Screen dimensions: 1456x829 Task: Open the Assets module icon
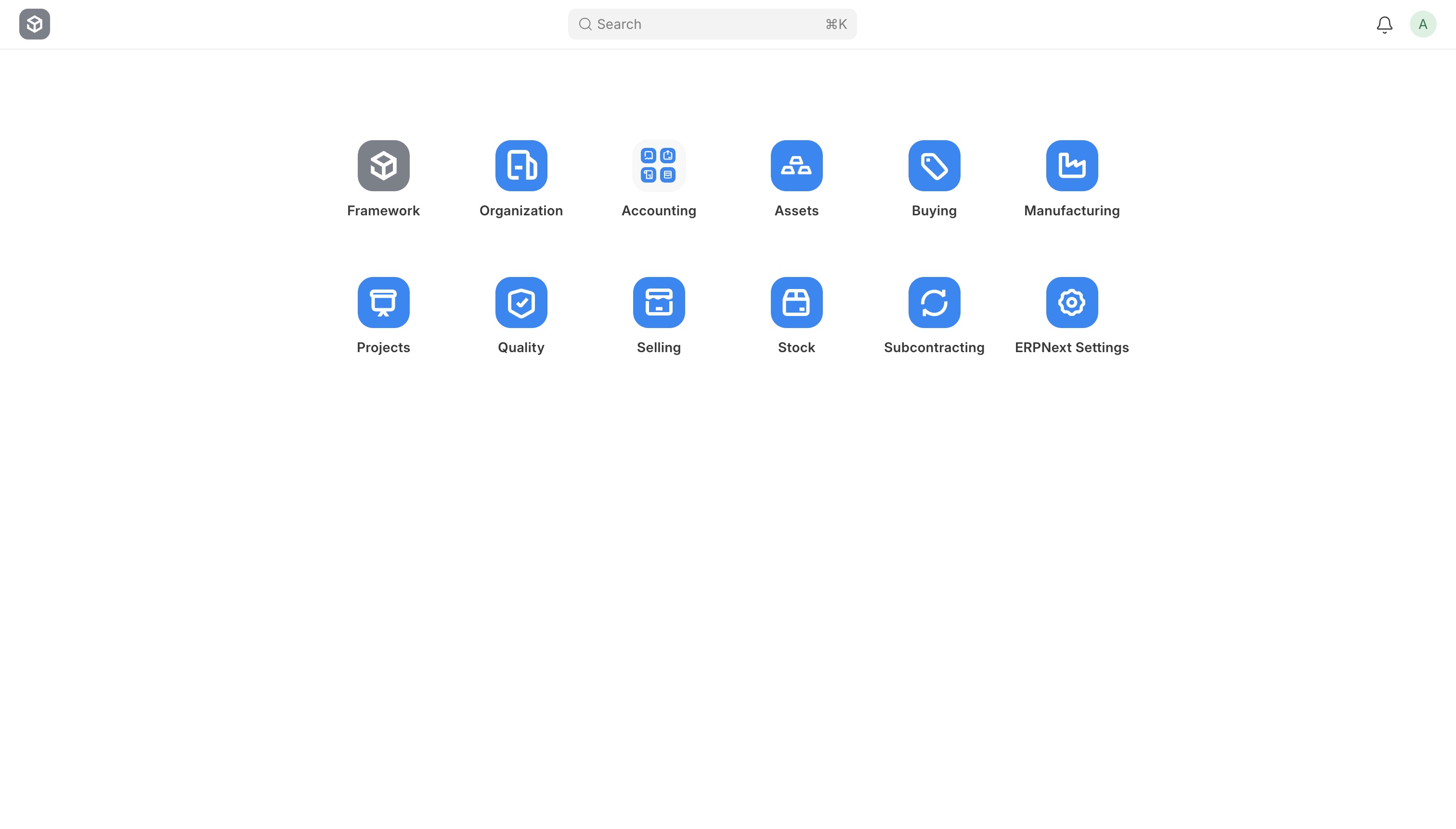pos(796,166)
